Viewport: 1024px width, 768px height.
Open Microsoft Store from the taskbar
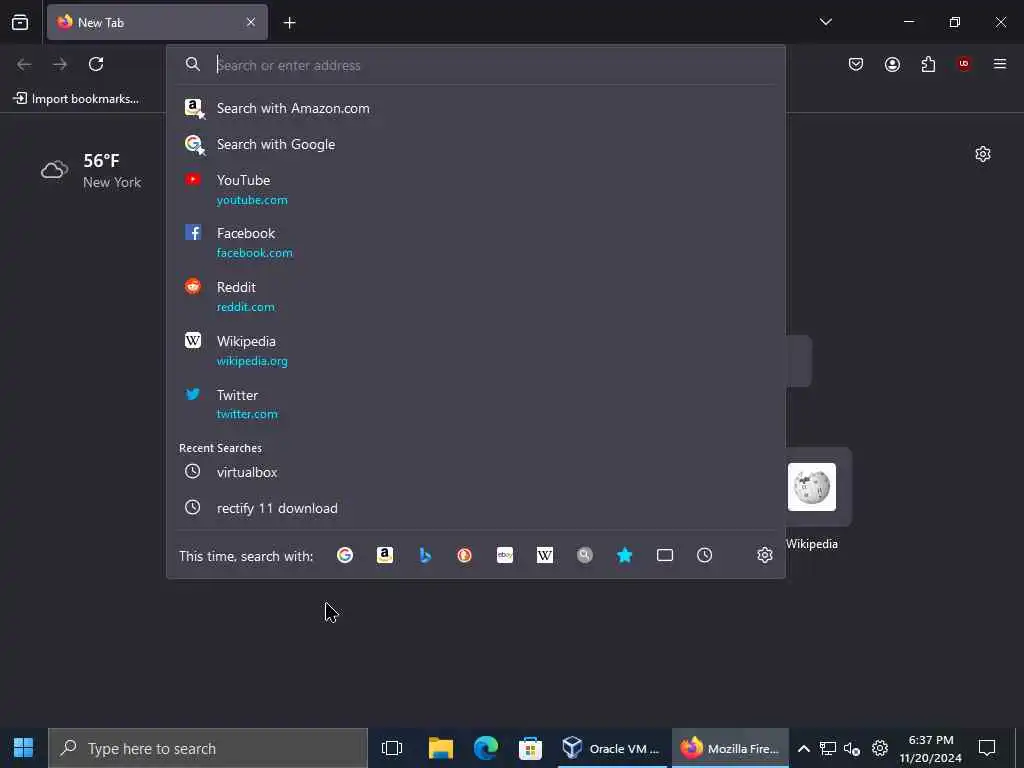pyautogui.click(x=530, y=748)
